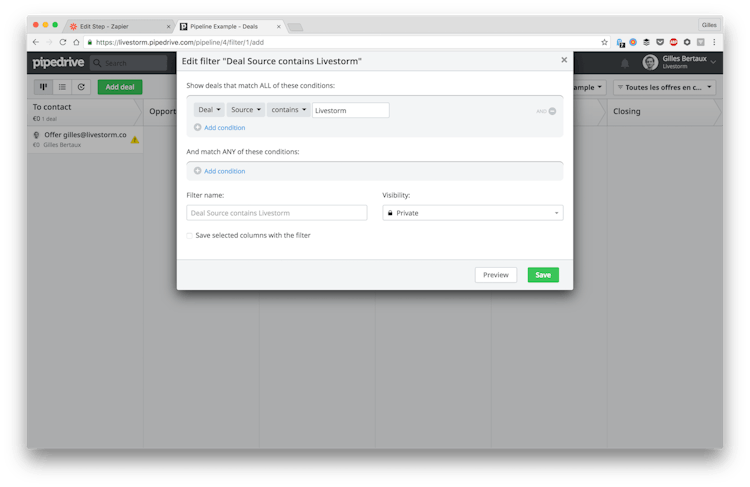Image resolution: width=750 pixels, height=487 pixels.
Task: Open the forecast view icon
Action: pos(81,87)
